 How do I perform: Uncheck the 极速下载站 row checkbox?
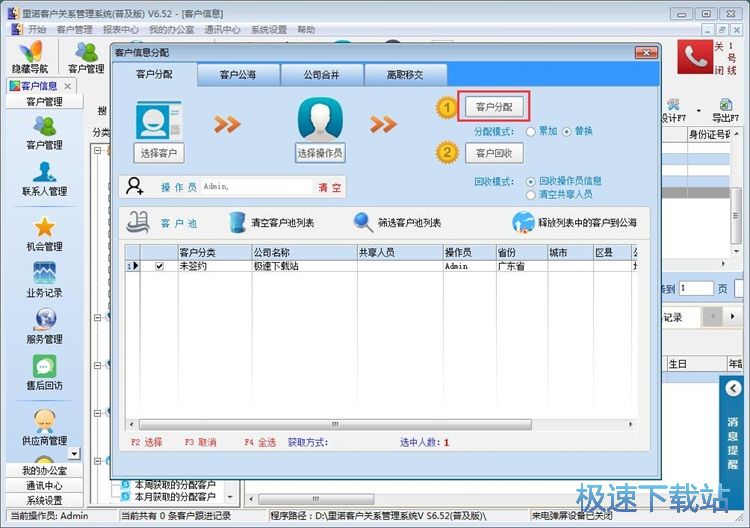(x=159, y=266)
